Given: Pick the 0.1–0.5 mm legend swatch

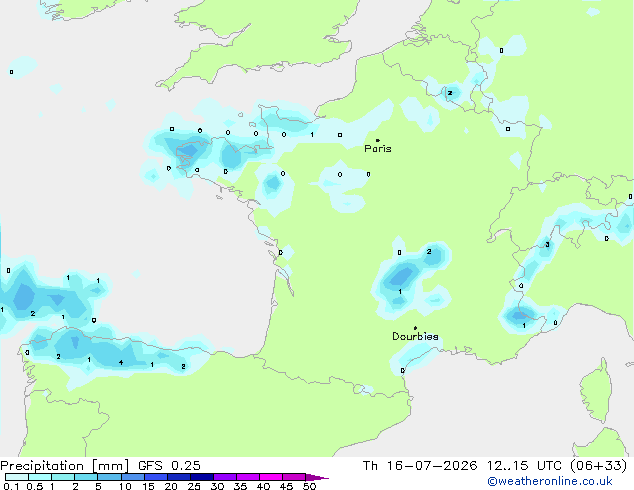Looking at the screenshot, I should (17, 477).
